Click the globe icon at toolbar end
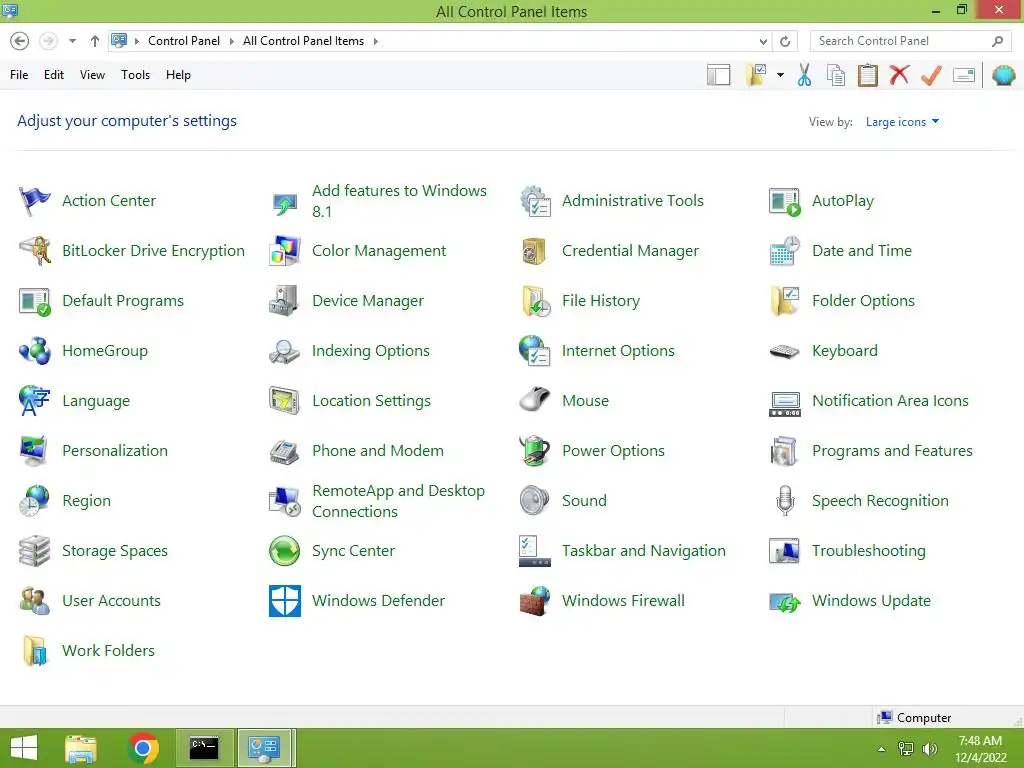 pyautogui.click(x=1003, y=75)
